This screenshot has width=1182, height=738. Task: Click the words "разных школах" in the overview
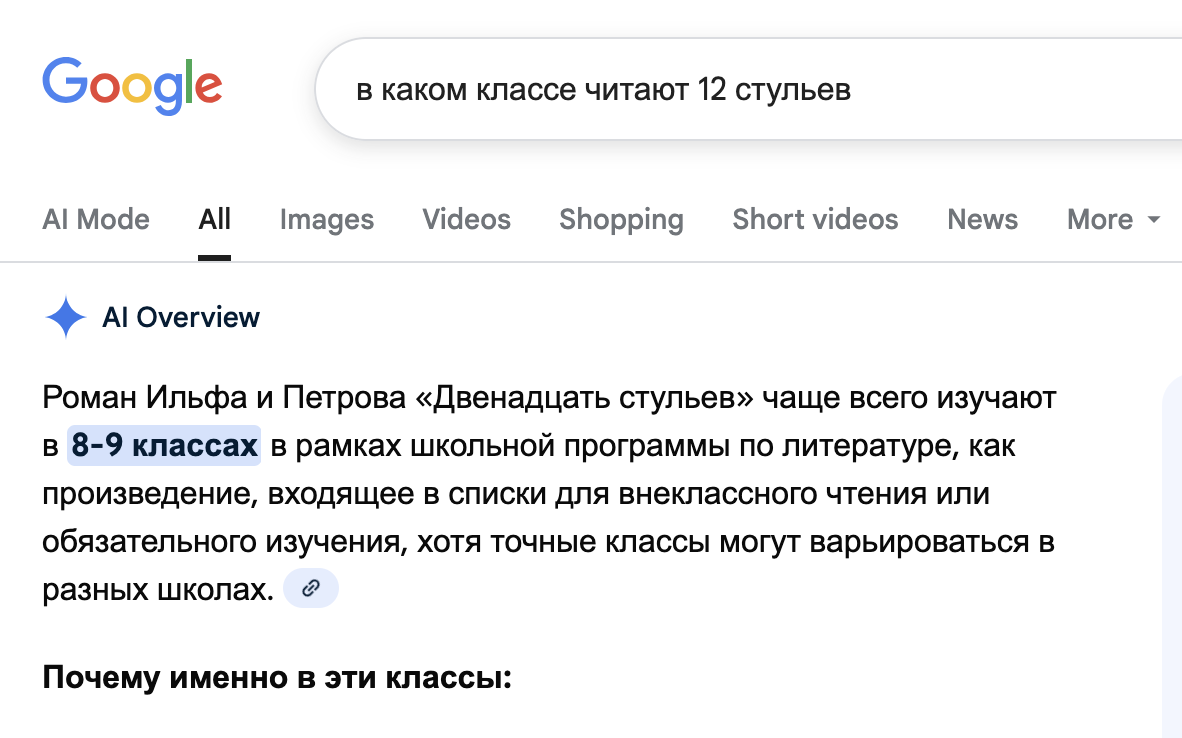click(158, 590)
